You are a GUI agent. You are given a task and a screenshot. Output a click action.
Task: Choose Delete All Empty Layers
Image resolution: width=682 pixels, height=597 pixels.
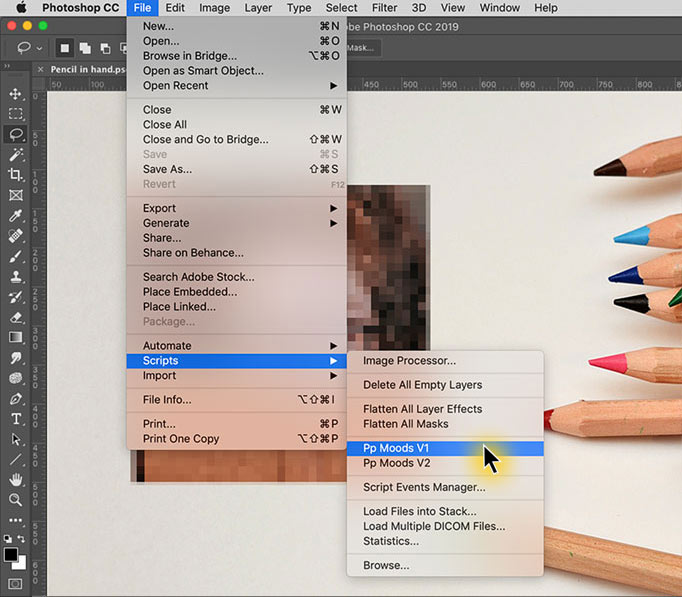point(445,385)
